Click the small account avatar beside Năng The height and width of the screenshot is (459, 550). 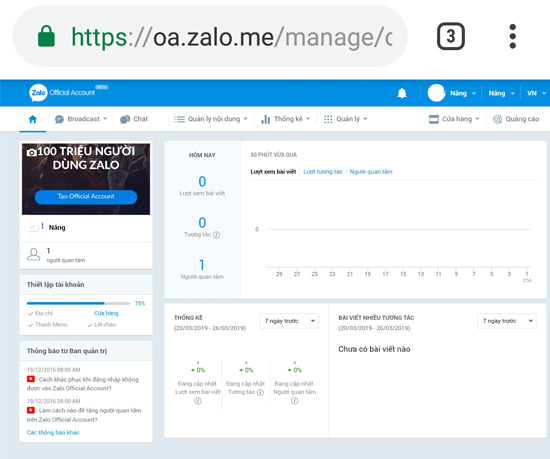pos(36,228)
